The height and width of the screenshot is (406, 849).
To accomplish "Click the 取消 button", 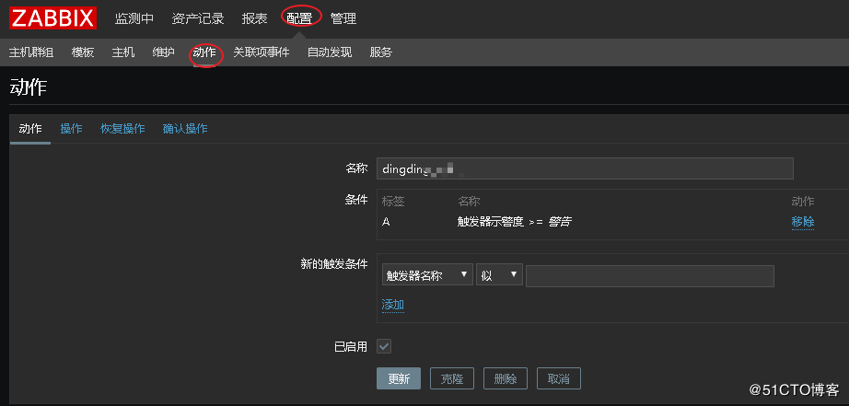I will coord(559,378).
